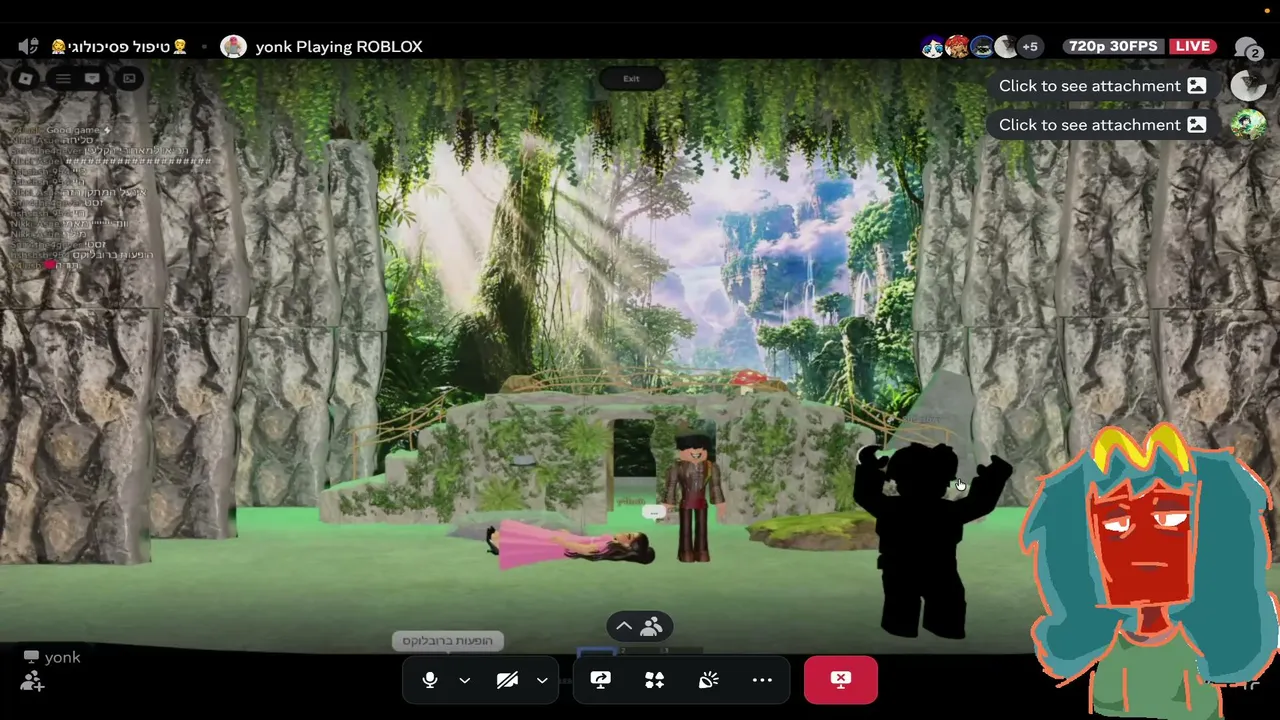Open the activities launcher
Screen dimensions: 1280x720
655,680
